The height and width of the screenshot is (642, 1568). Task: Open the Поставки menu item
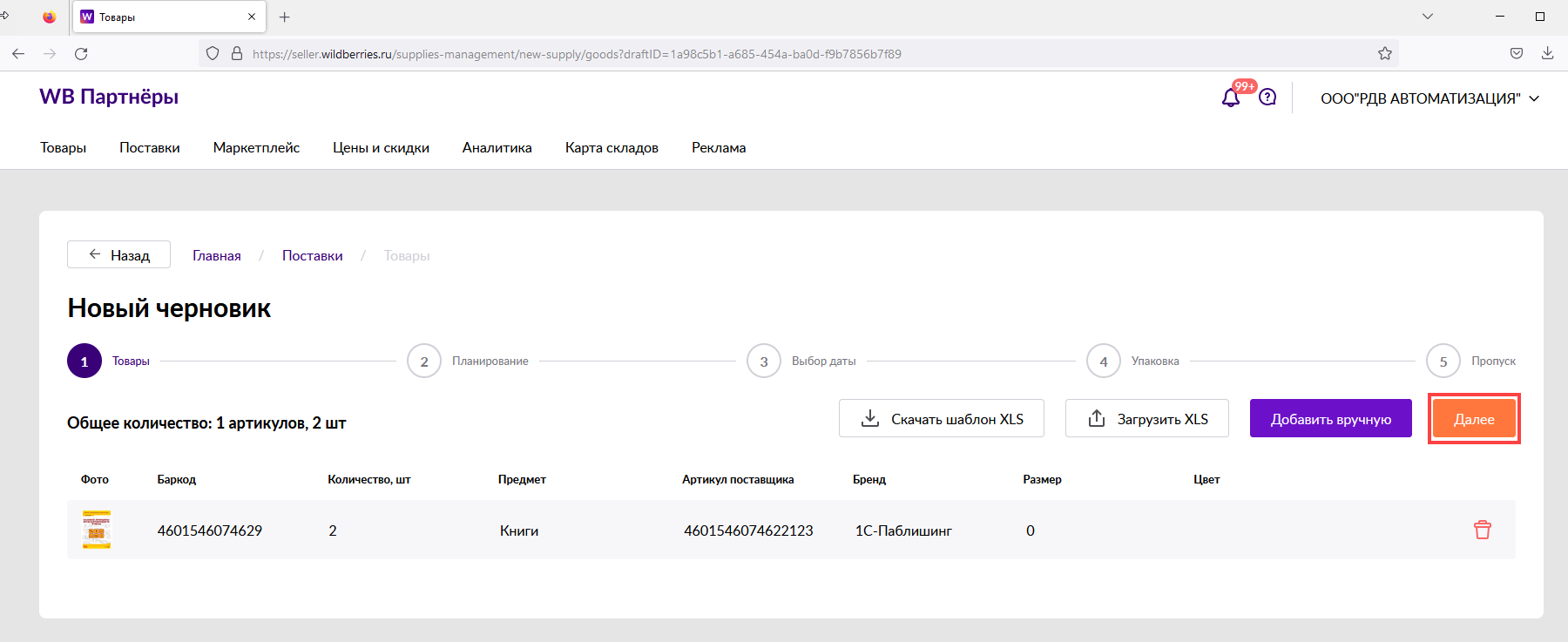150,147
